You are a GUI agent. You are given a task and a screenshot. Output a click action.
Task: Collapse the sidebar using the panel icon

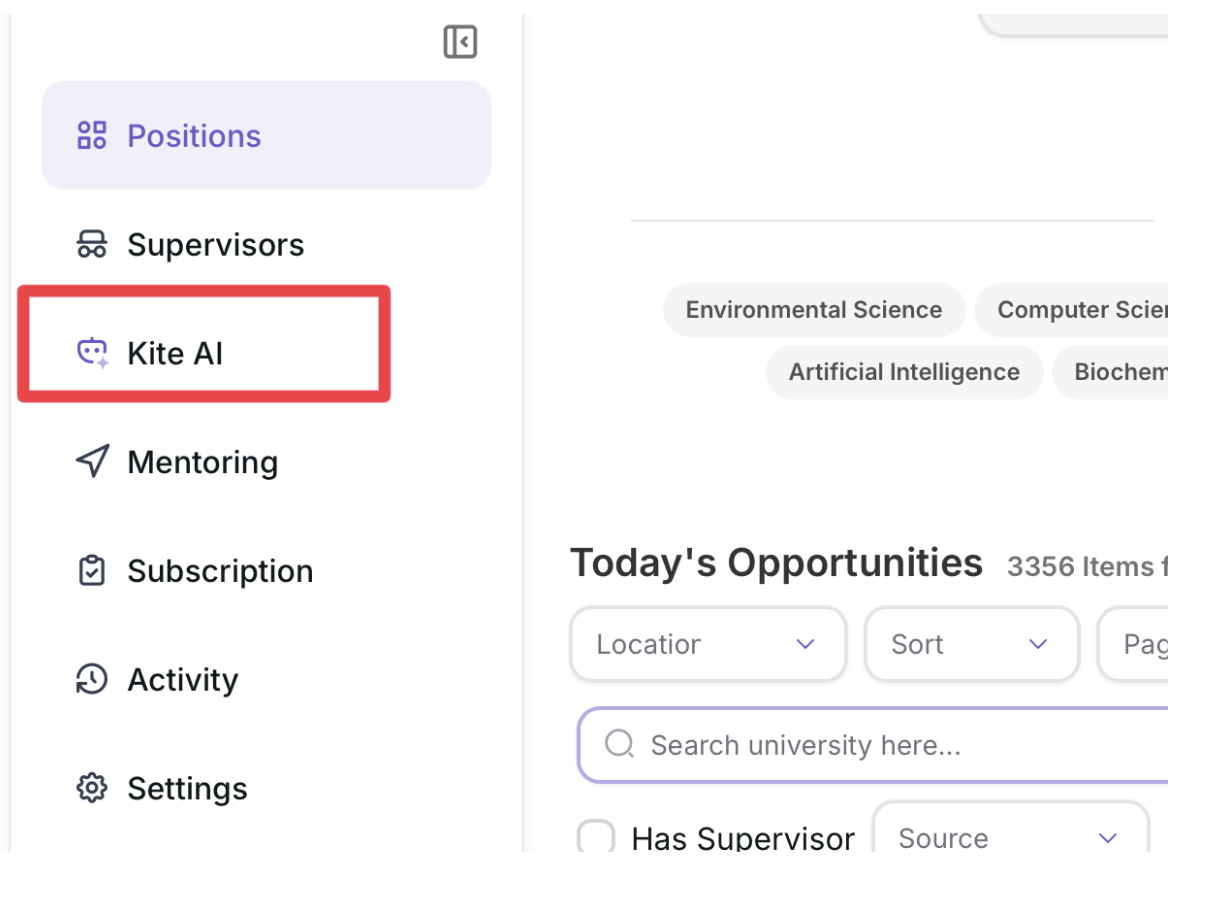pyautogui.click(x=460, y=42)
